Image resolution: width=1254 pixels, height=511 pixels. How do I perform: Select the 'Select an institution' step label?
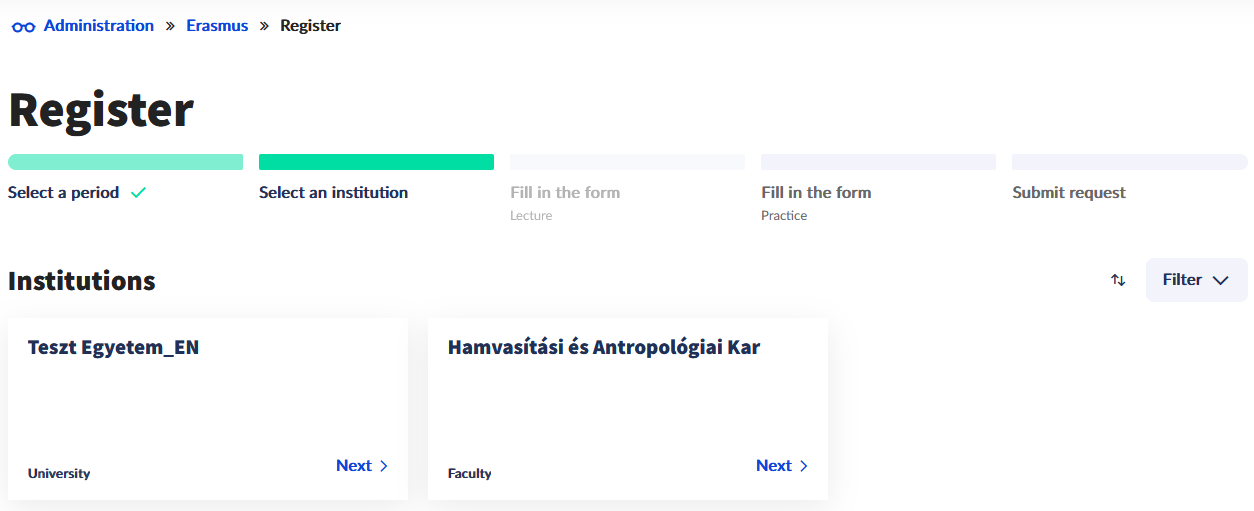point(333,193)
